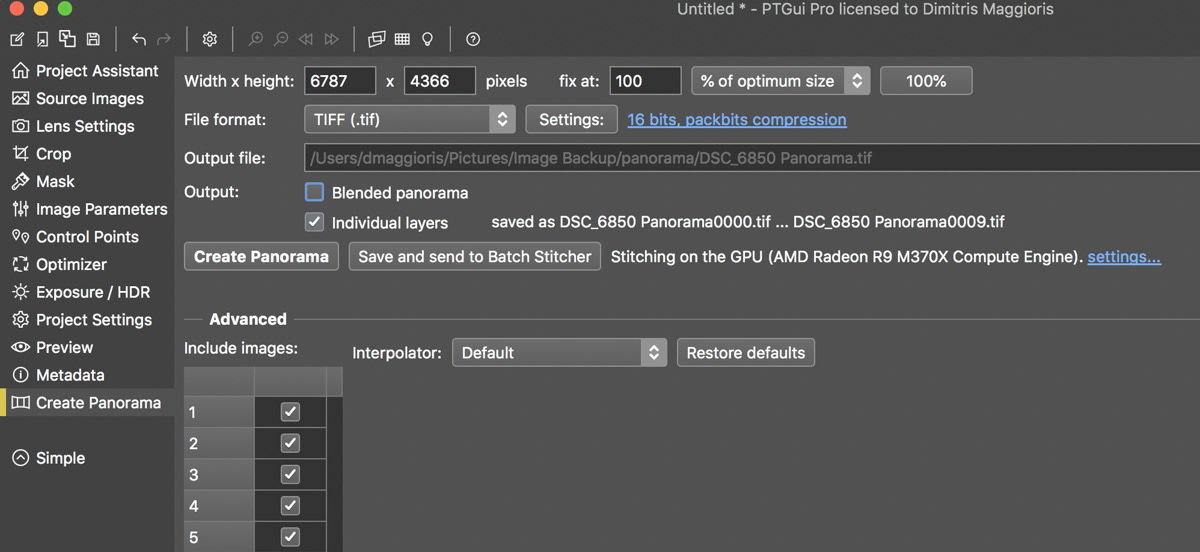Viewport: 1200px width, 552px height.
Task: Open the File format TIFF dropdown
Action: (409, 119)
